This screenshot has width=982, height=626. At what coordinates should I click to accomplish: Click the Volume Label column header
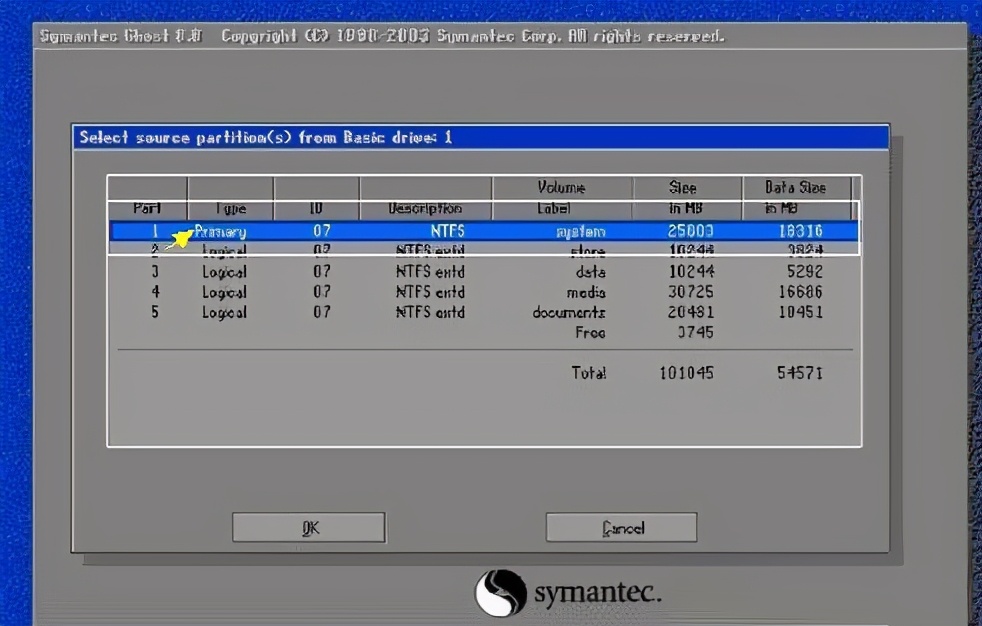[561, 198]
